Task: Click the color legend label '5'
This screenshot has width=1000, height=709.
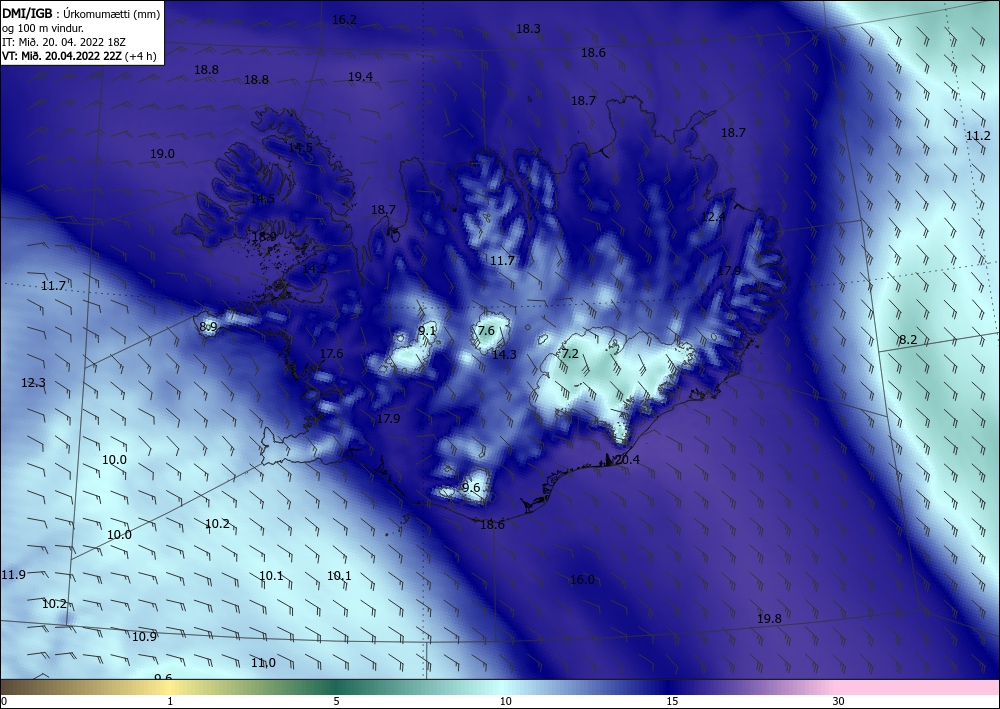Action: pyautogui.click(x=337, y=702)
